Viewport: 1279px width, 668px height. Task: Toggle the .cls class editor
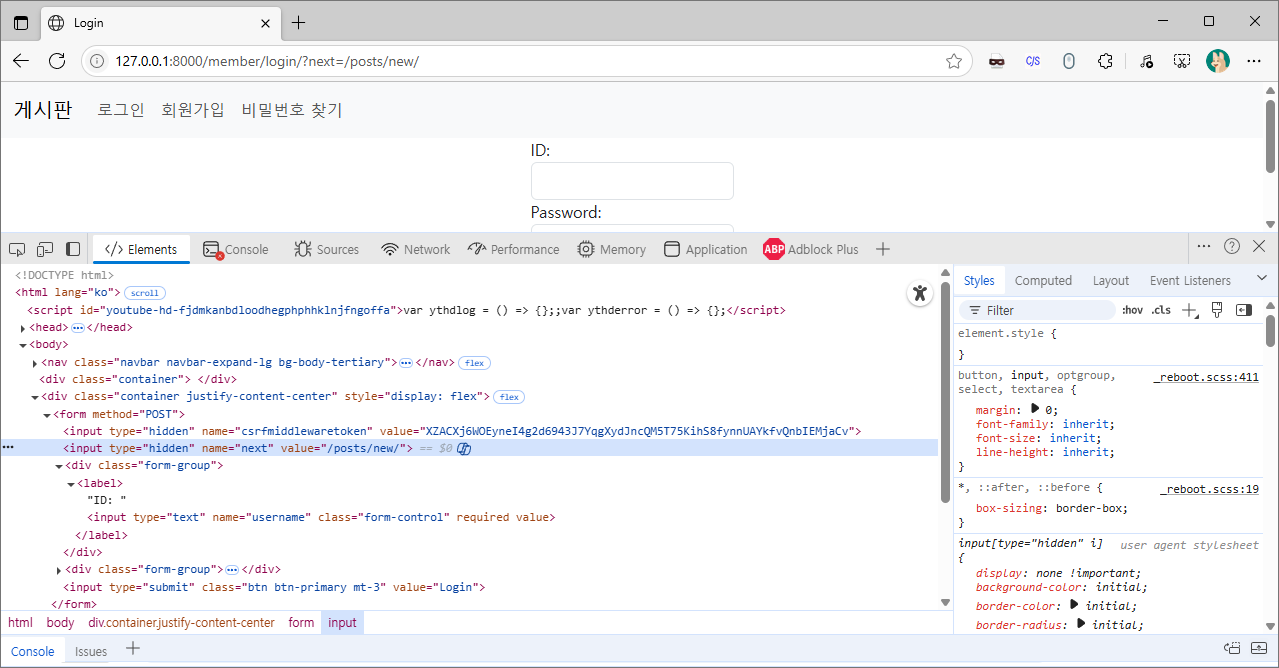[x=1161, y=310]
